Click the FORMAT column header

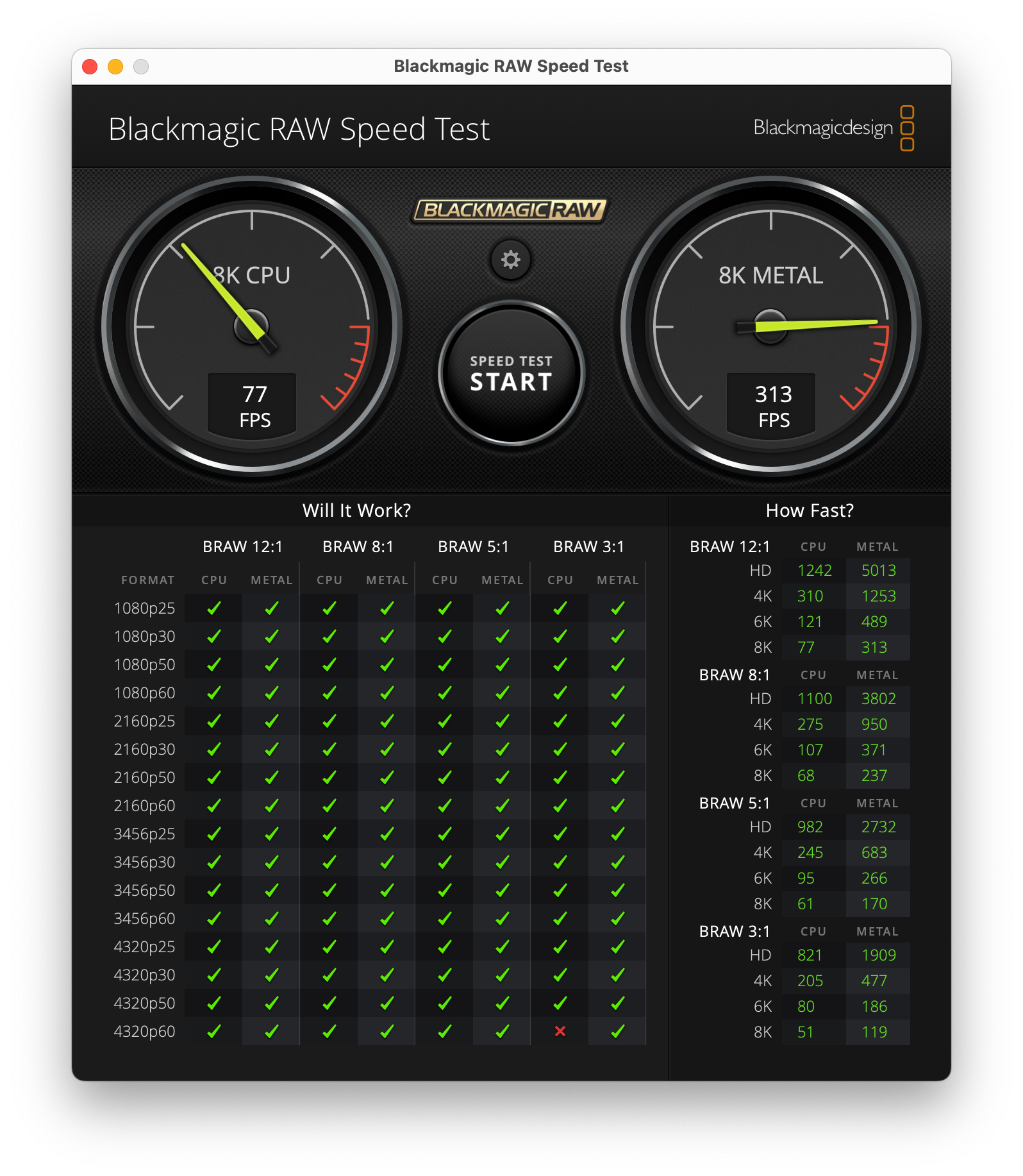click(x=148, y=580)
